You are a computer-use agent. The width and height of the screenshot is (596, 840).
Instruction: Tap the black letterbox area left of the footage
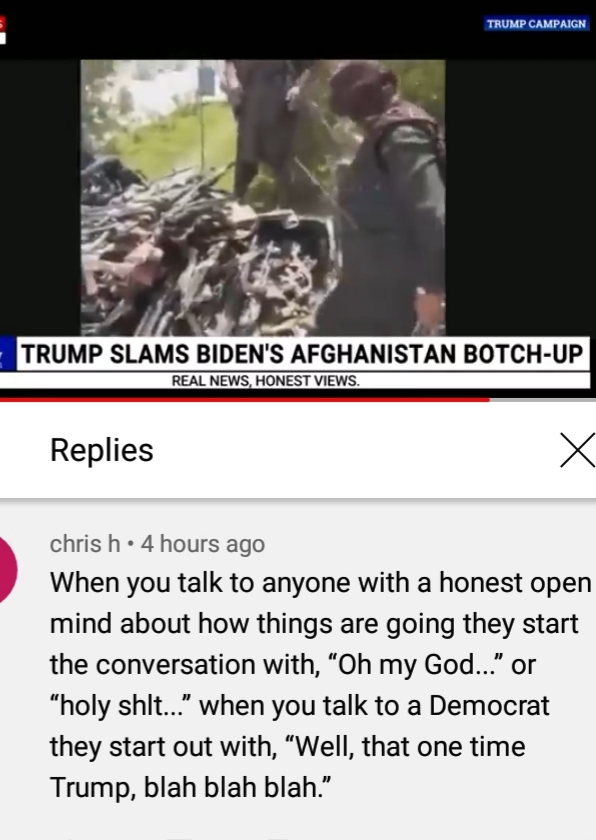40,198
